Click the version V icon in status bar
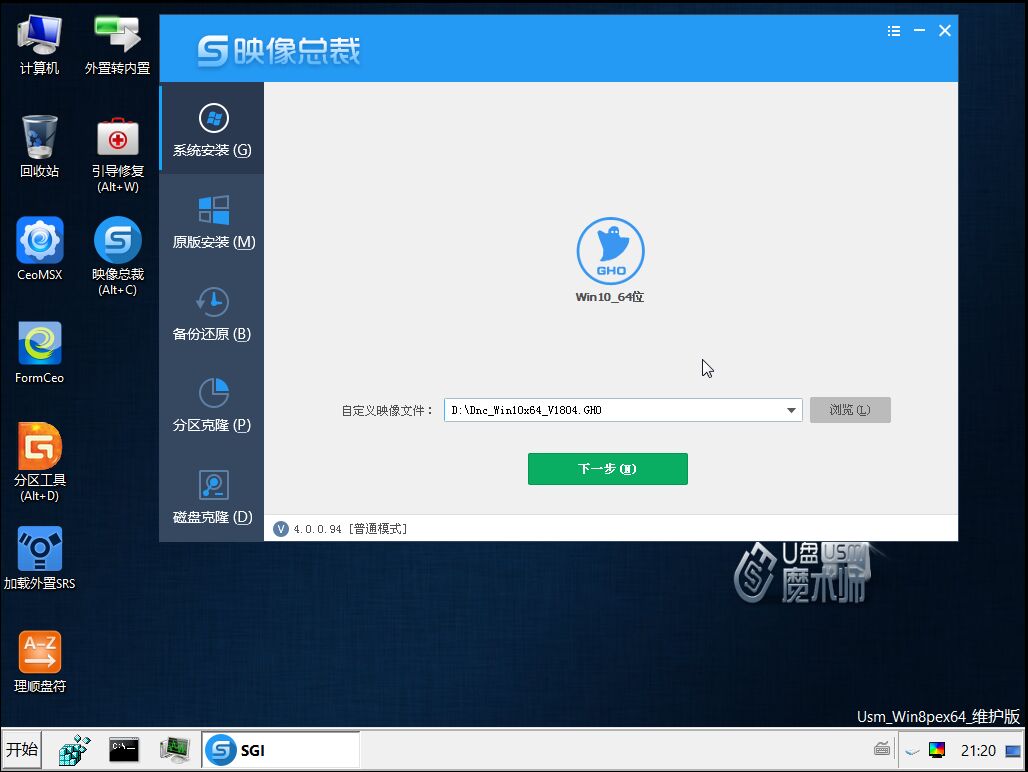Image resolution: width=1028 pixels, height=772 pixels. pyautogui.click(x=281, y=529)
